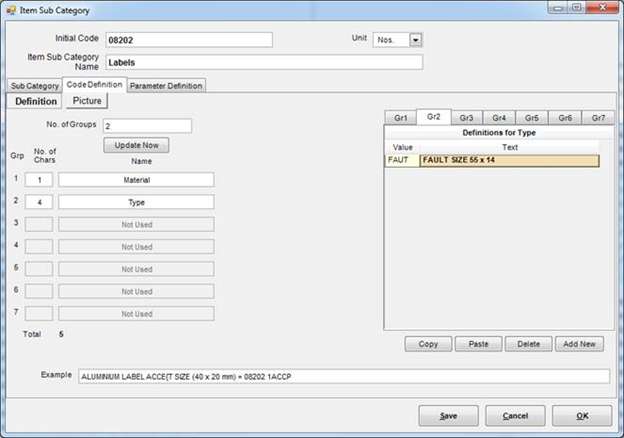Select the Gr7 group tab
This screenshot has width=624, height=438.
597,118
